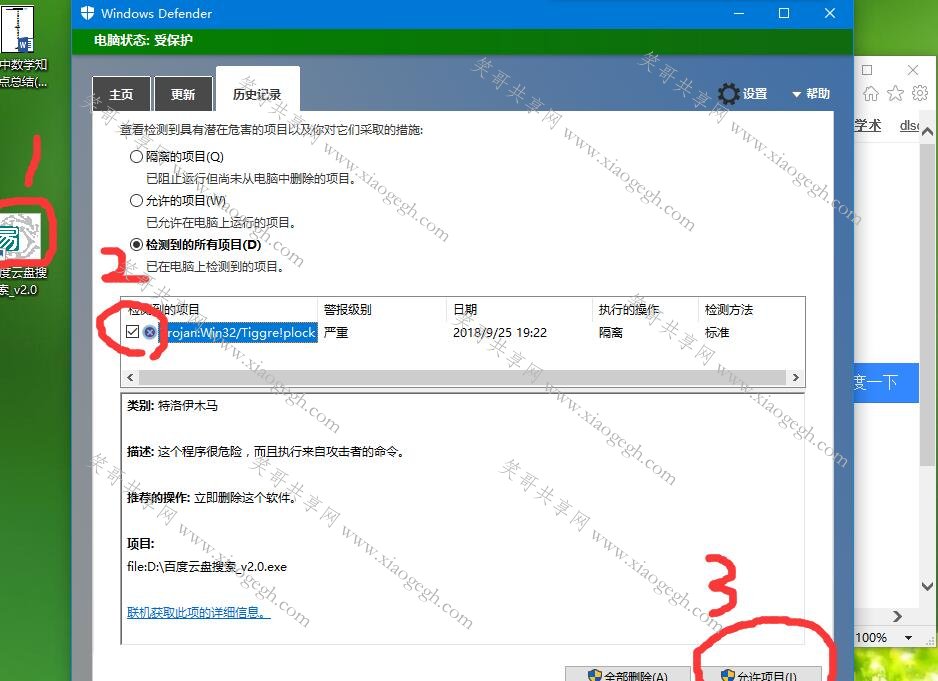
Task: Minimize the Windows Defender window
Action: coord(739,13)
